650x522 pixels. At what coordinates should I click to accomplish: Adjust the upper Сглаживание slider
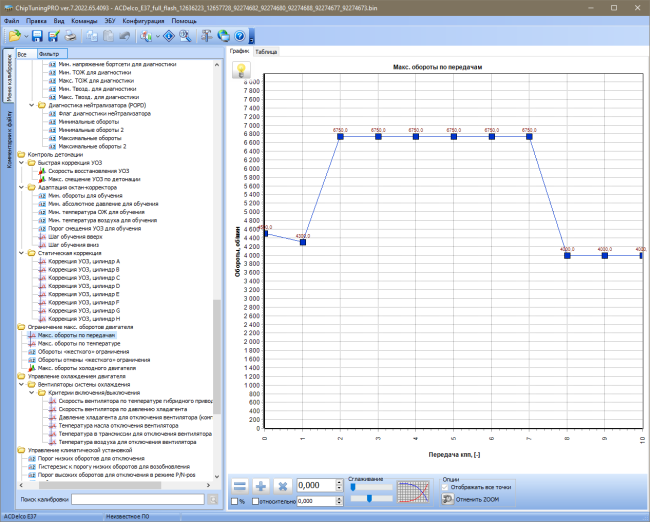(x=353, y=487)
